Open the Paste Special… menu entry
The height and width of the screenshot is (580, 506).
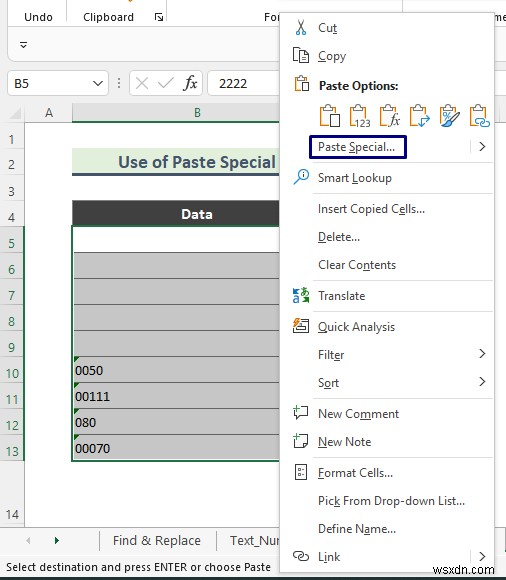point(358,147)
